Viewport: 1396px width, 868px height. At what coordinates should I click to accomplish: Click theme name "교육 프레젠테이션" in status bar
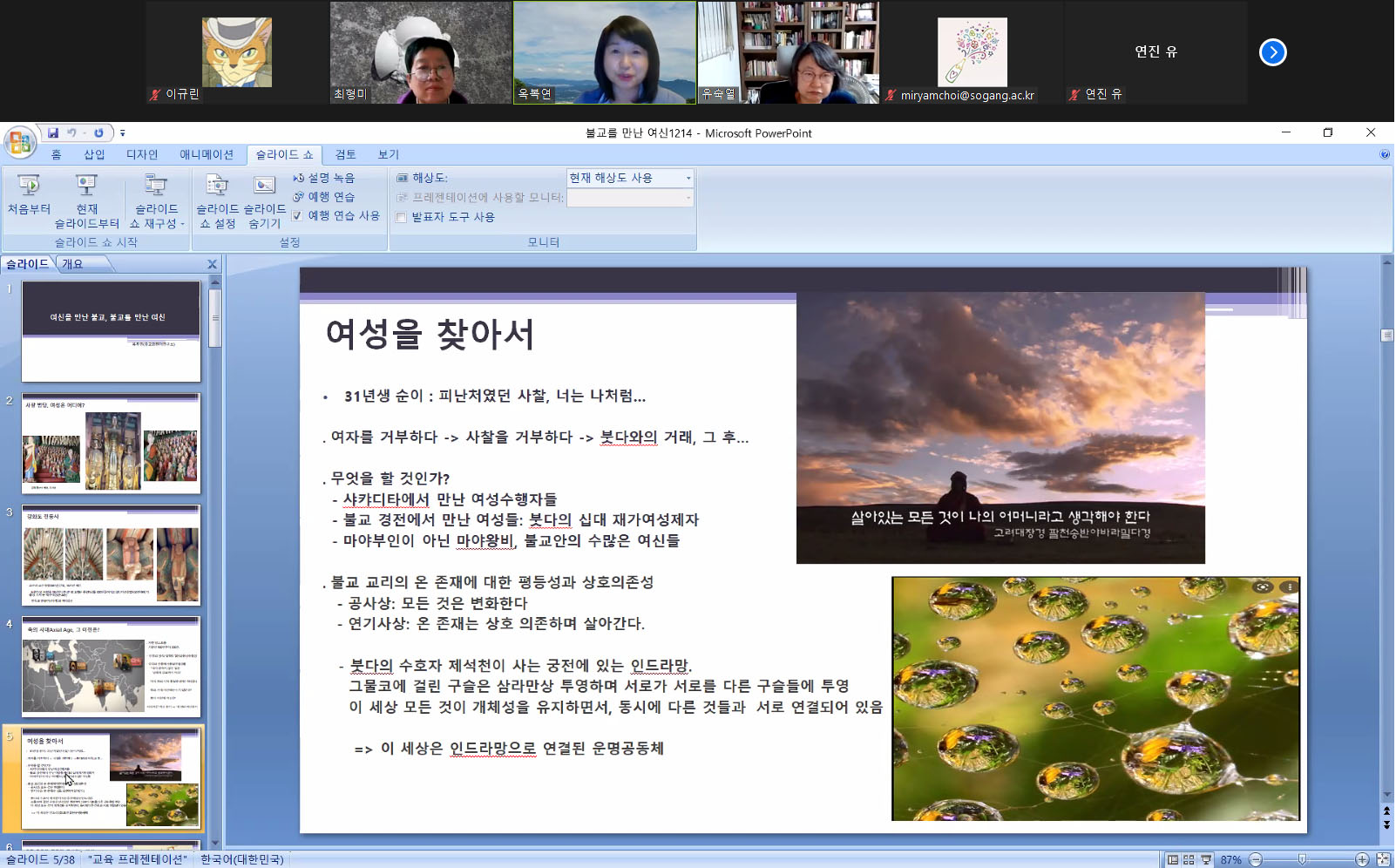138,859
